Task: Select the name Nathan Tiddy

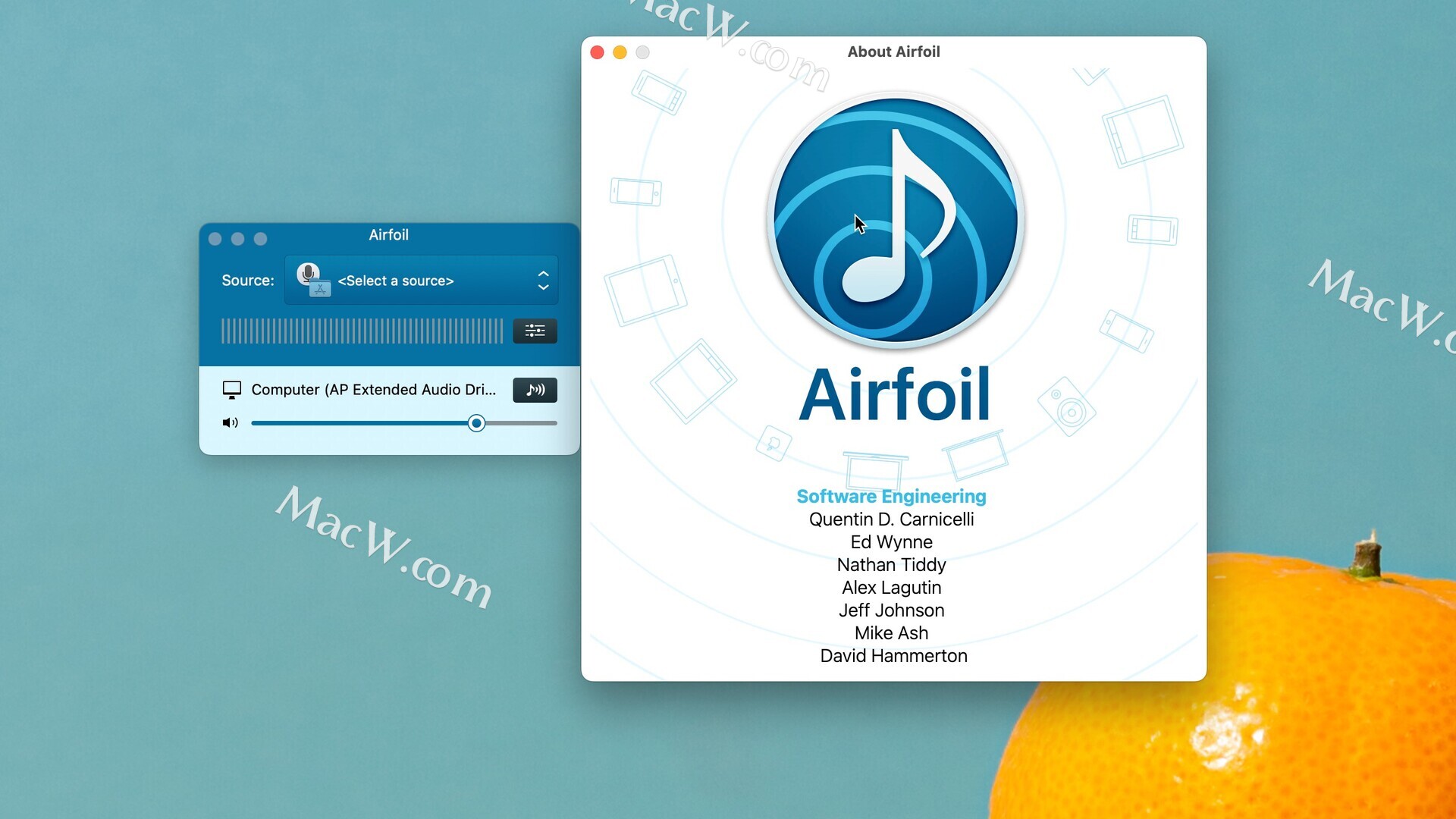Action: [x=891, y=565]
